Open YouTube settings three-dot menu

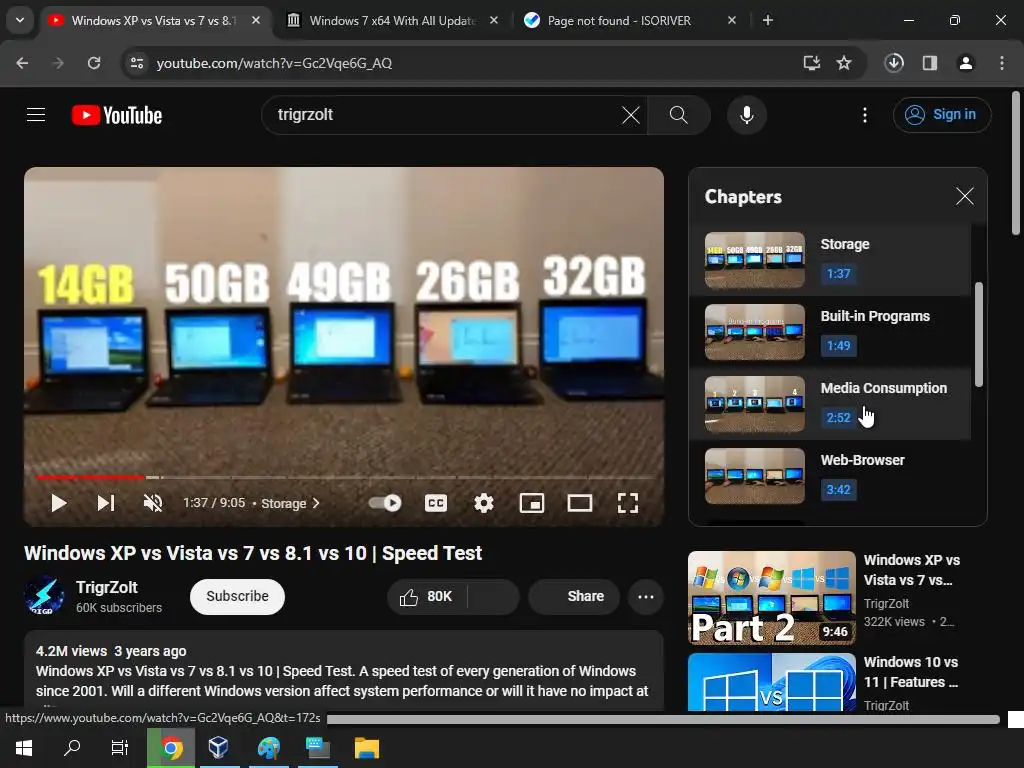(865, 115)
